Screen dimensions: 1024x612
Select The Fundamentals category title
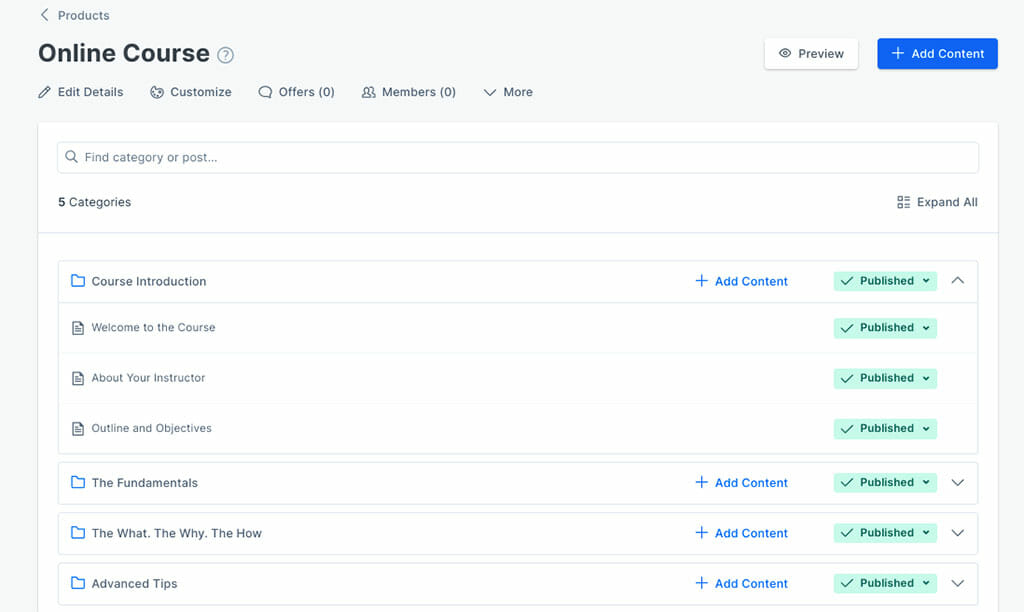(144, 483)
